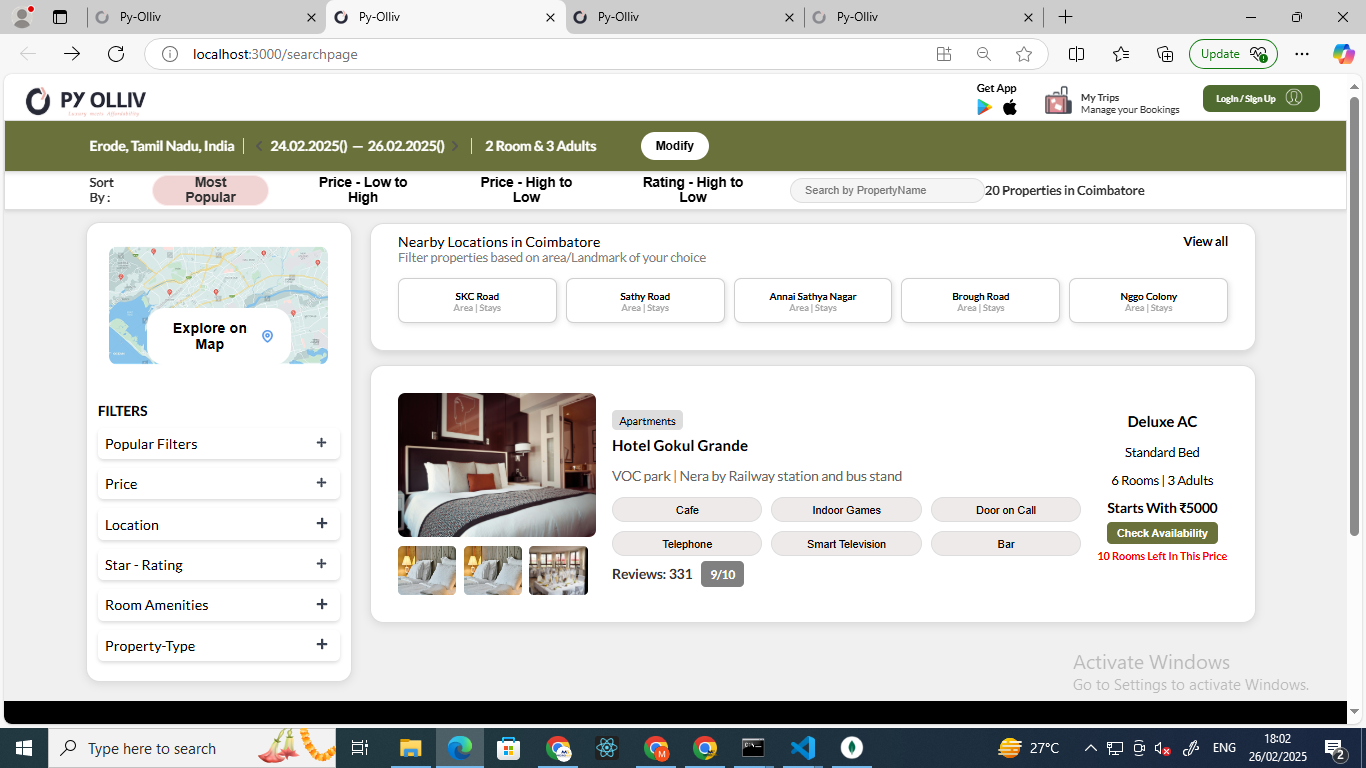Click the page refresh icon
1366x768 pixels.
116,54
